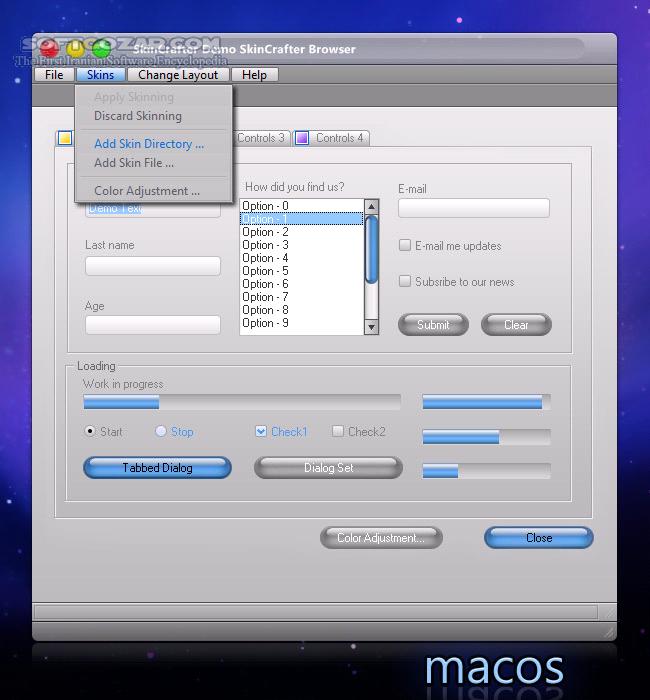Click the shortest progress bar at right
Viewport: 650px width, 700px height.
(487, 471)
